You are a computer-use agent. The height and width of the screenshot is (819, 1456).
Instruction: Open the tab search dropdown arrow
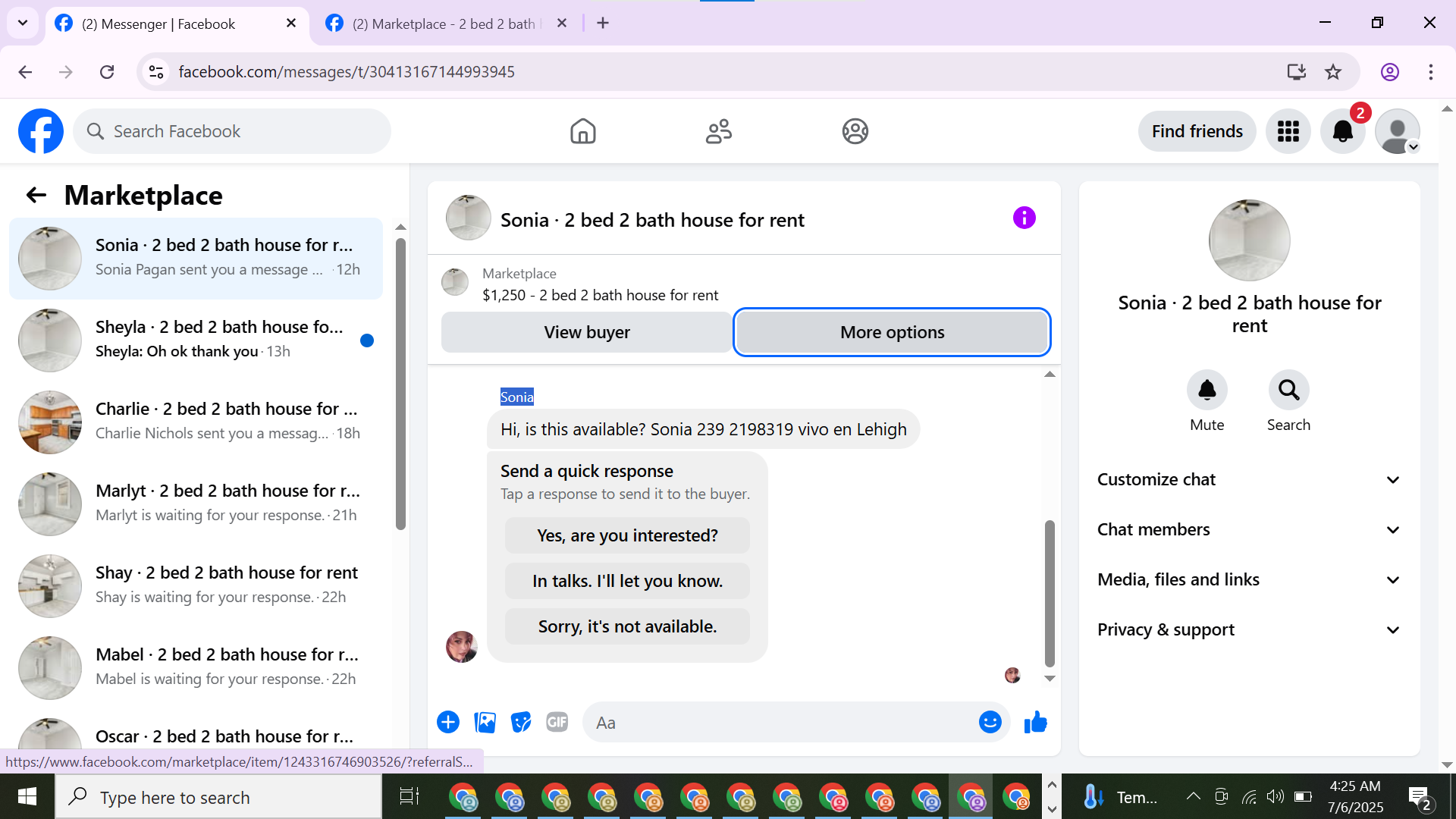23,23
